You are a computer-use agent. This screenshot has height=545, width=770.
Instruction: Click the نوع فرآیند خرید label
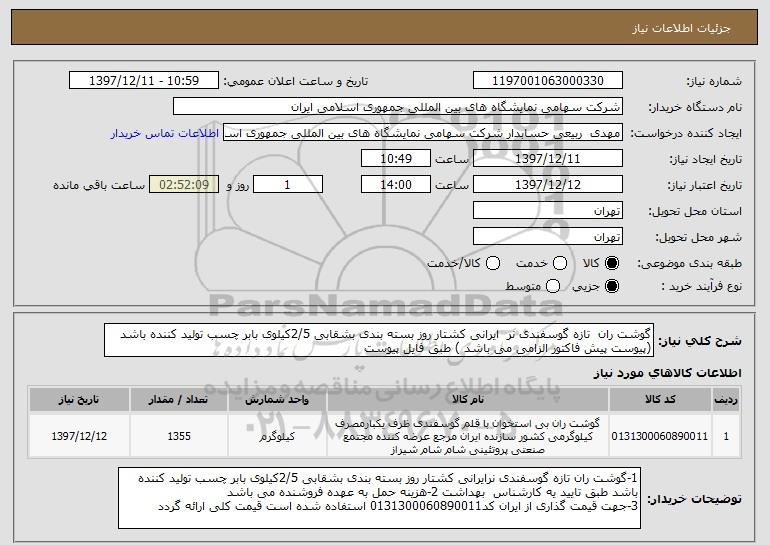coord(701,286)
